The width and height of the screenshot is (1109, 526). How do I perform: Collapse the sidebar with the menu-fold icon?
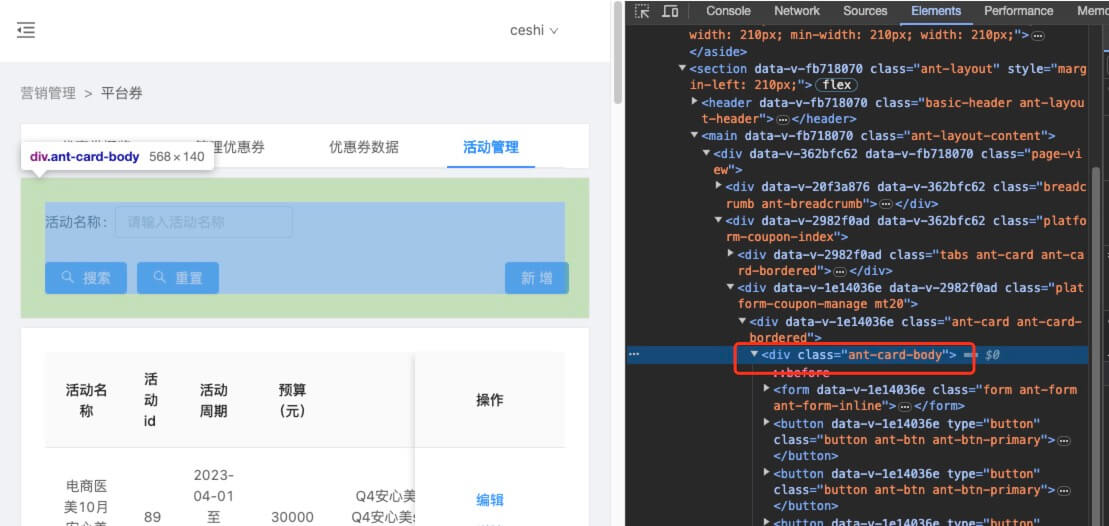click(26, 30)
